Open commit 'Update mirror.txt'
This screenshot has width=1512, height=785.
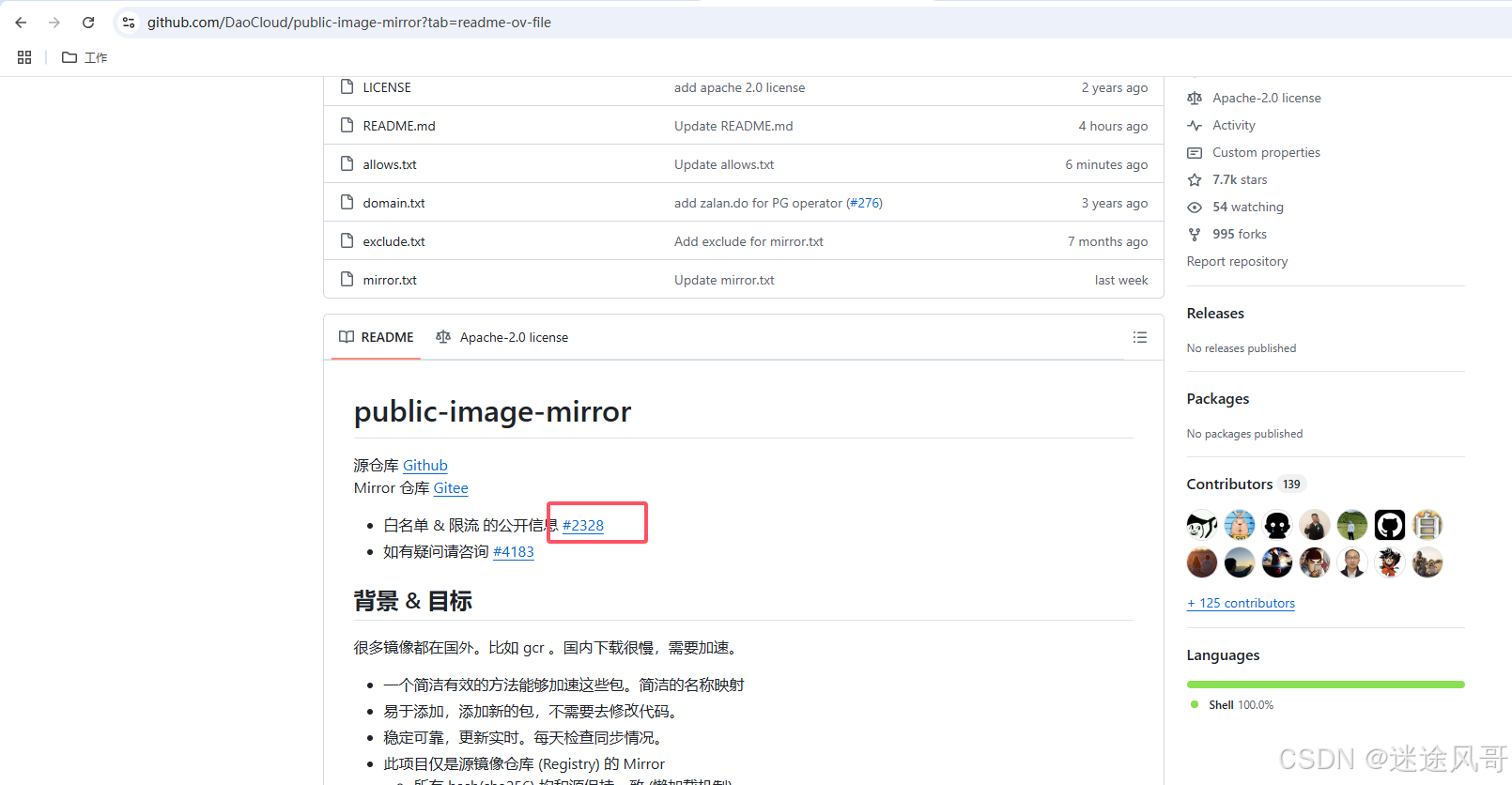point(724,280)
